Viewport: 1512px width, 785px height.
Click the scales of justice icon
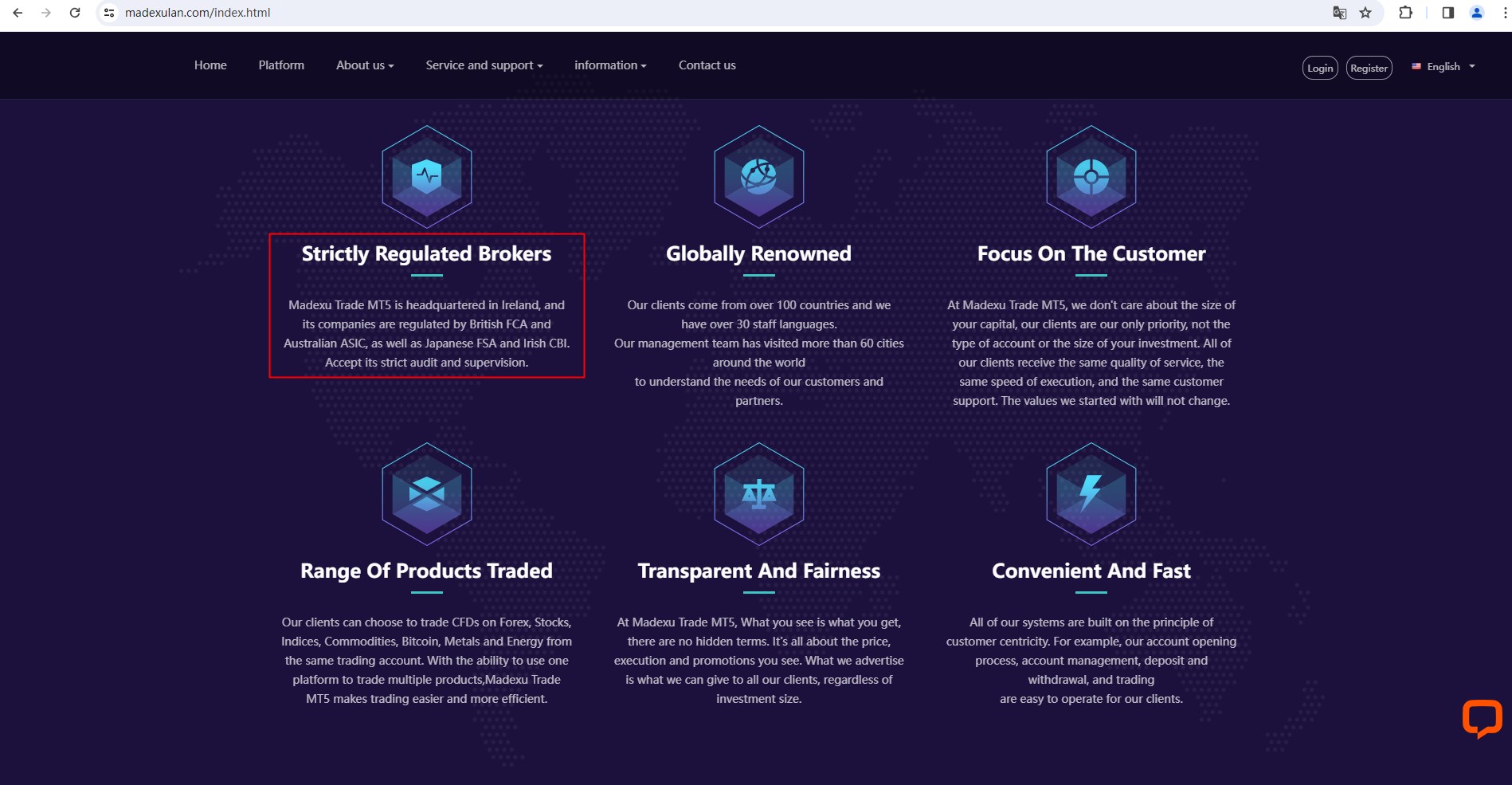(x=758, y=494)
